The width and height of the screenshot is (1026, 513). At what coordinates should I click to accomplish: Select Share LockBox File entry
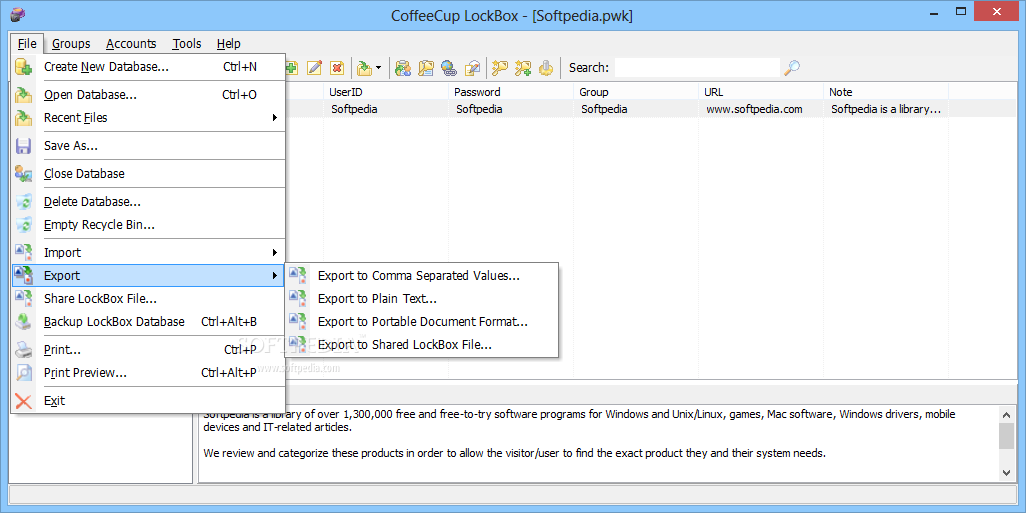coord(149,299)
